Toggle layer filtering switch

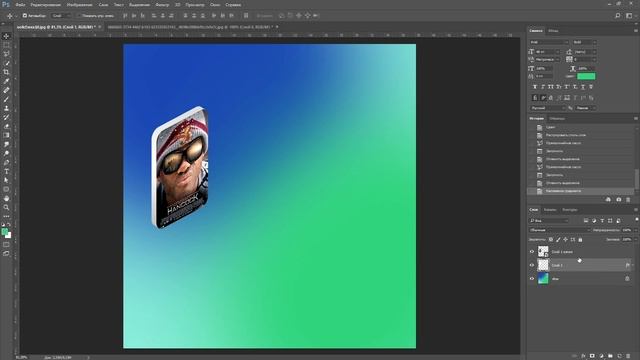tap(636, 220)
